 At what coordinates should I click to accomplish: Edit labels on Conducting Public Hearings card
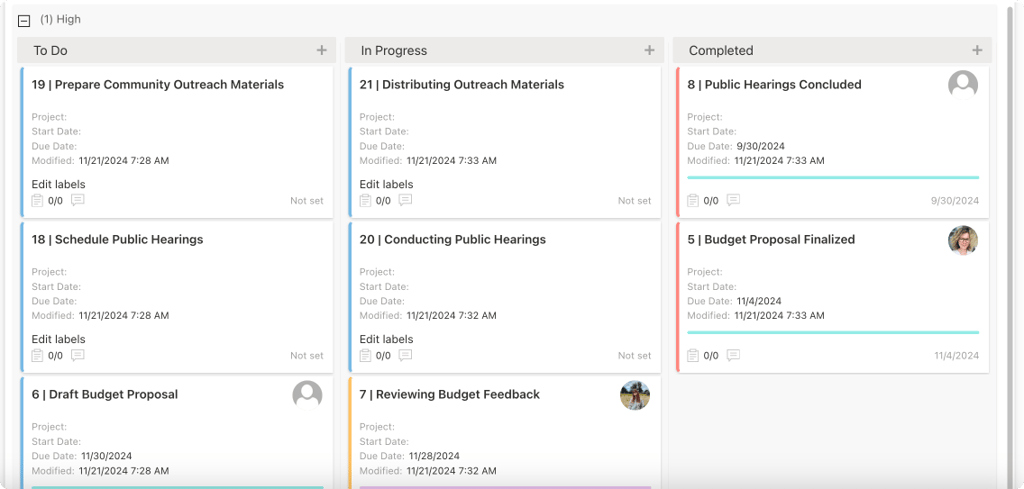point(386,339)
